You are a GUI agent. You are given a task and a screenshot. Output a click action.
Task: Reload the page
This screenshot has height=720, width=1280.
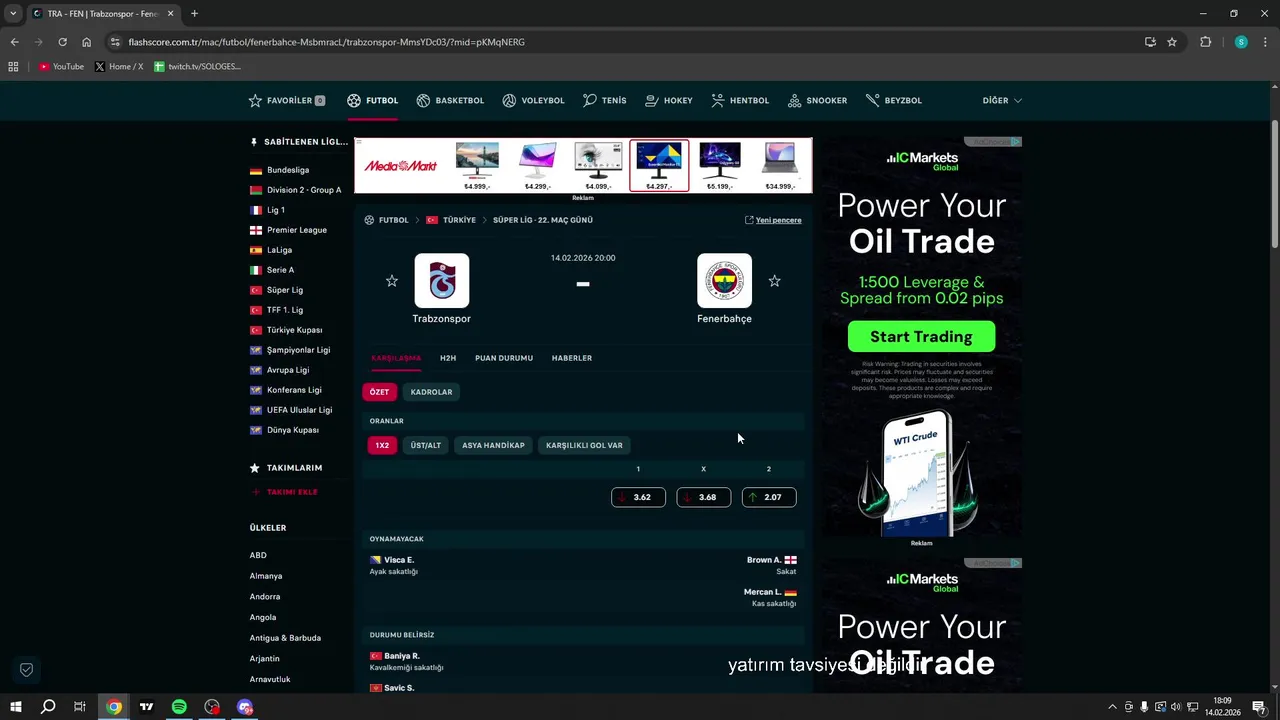click(62, 42)
